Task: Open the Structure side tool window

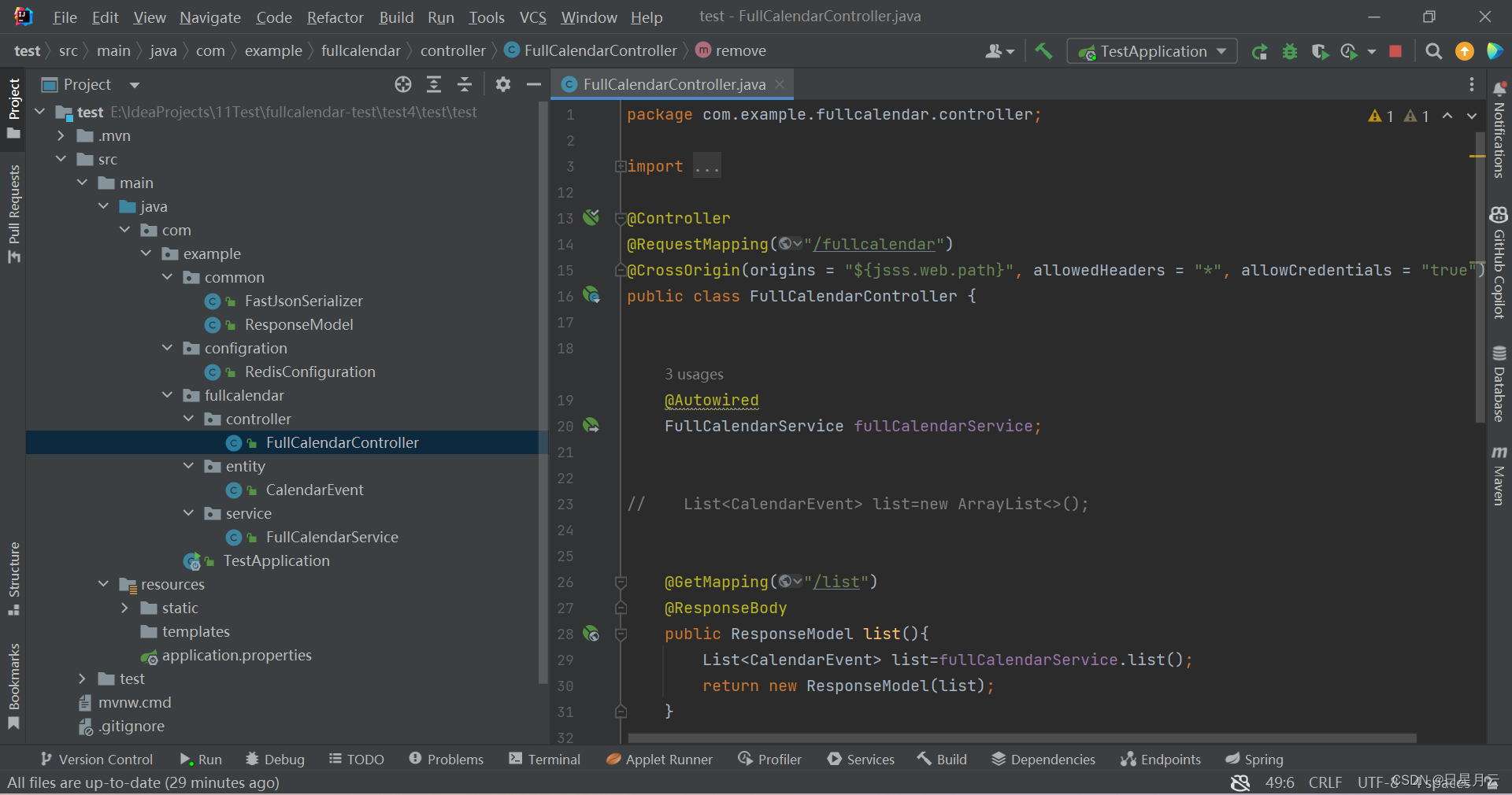Action: 13,579
